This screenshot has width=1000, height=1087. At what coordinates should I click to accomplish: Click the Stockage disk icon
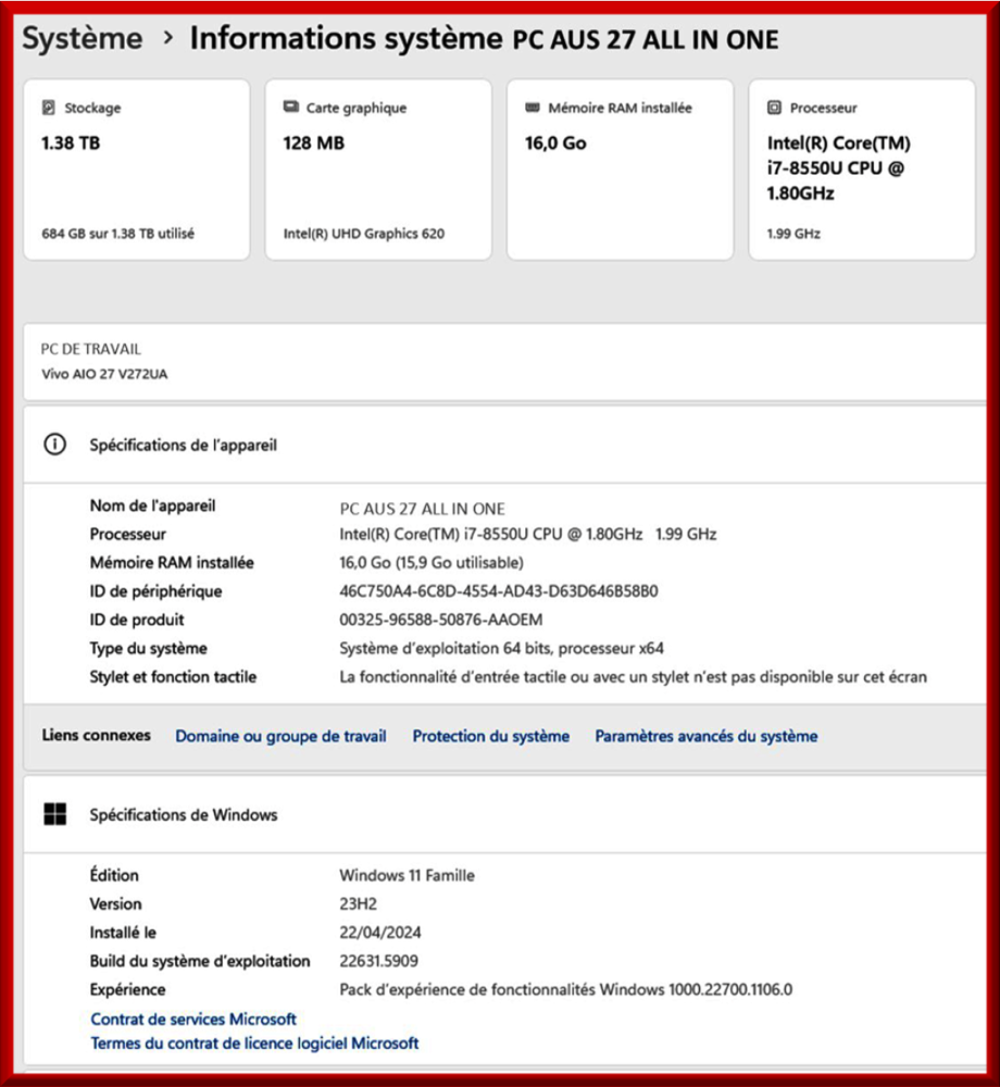pyautogui.click(x=49, y=107)
